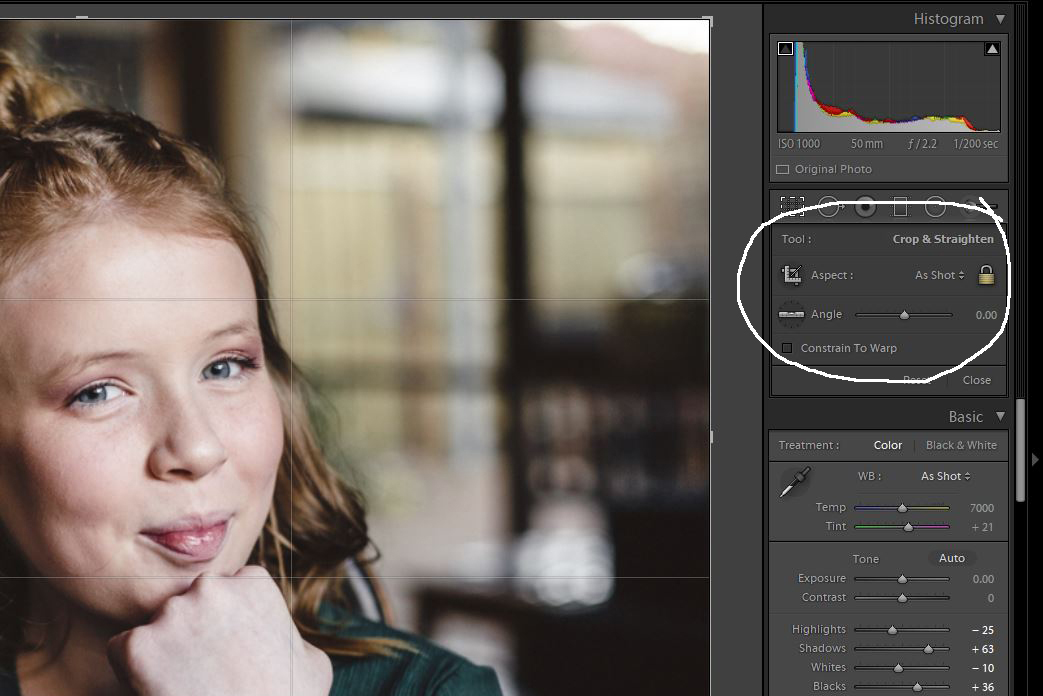Click the crop corner handle at top right
This screenshot has width=1043, height=696.
coord(708,21)
